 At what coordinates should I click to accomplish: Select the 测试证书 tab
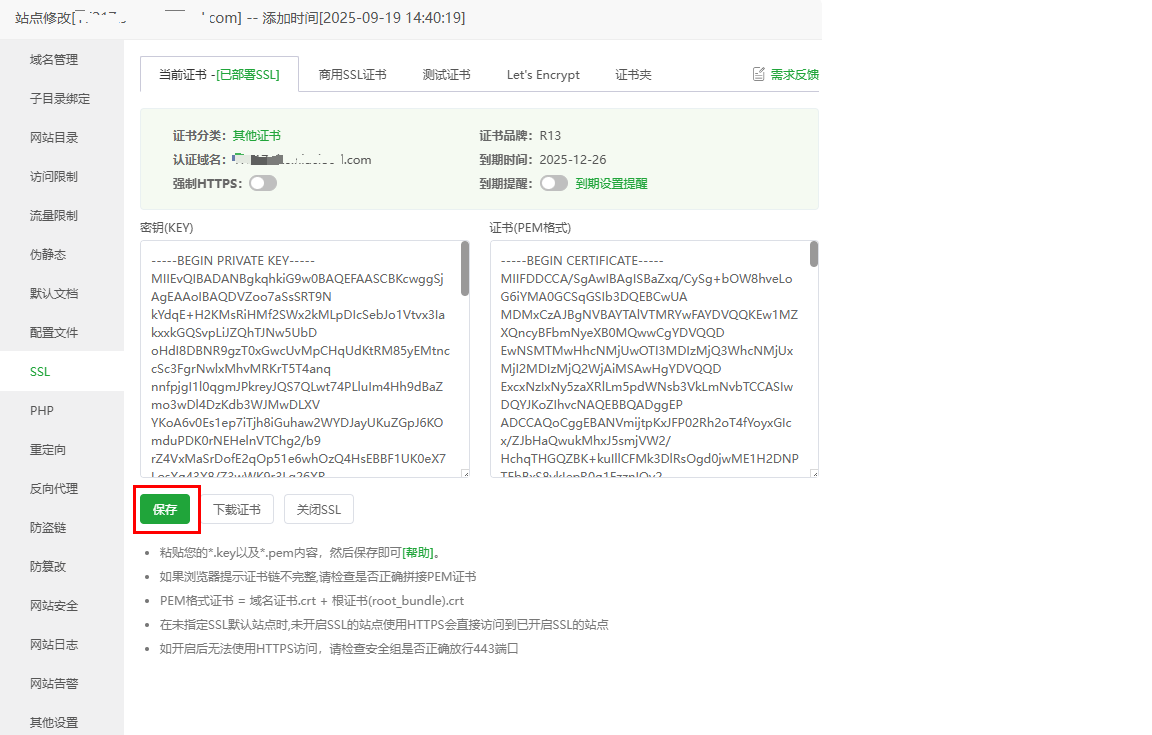click(446, 75)
